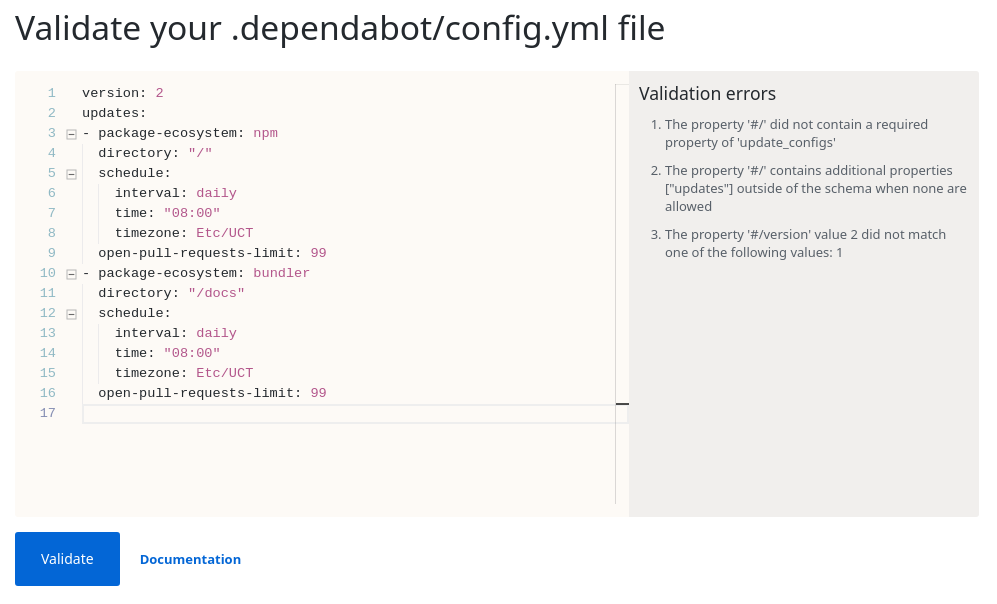Screen dimensions: 997x604
Task: Click the additional properties "updates" error
Action: [816, 188]
